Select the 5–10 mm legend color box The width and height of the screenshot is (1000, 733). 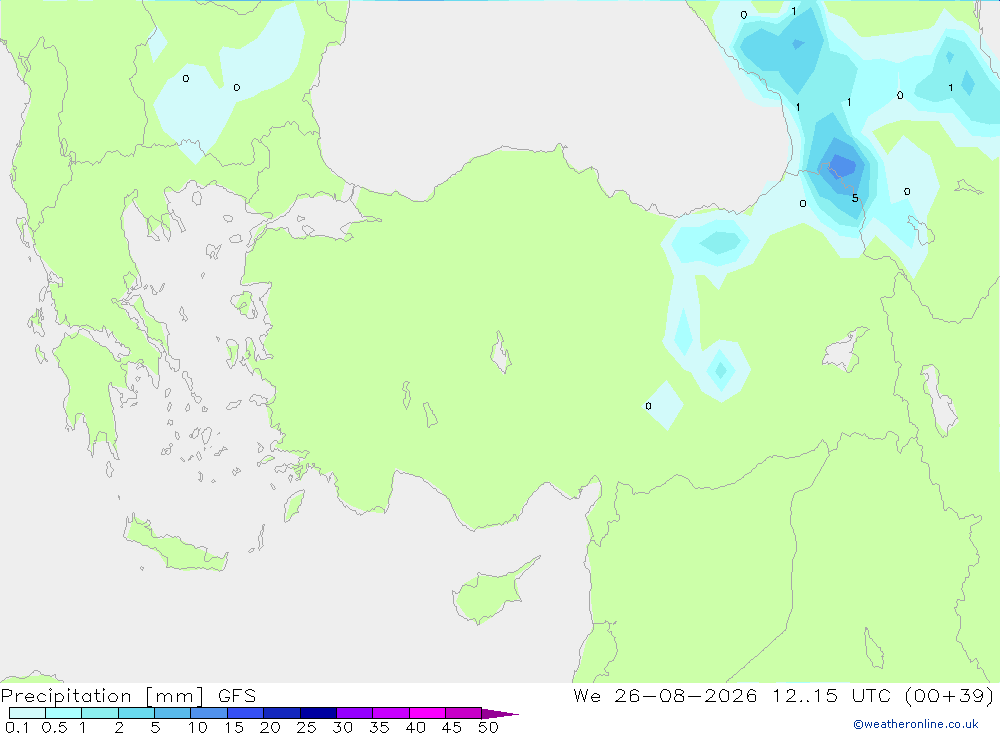173,713
